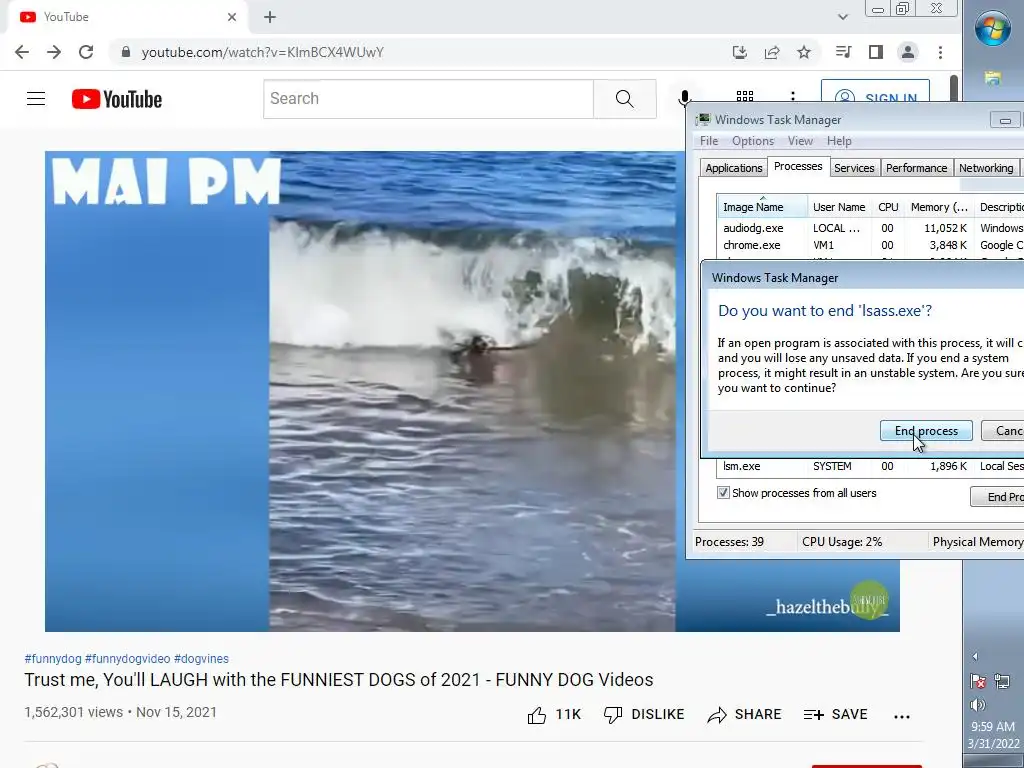The height and width of the screenshot is (768, 1024).
Task: Open the volume speaker tray icon
Action: point(978,705)
